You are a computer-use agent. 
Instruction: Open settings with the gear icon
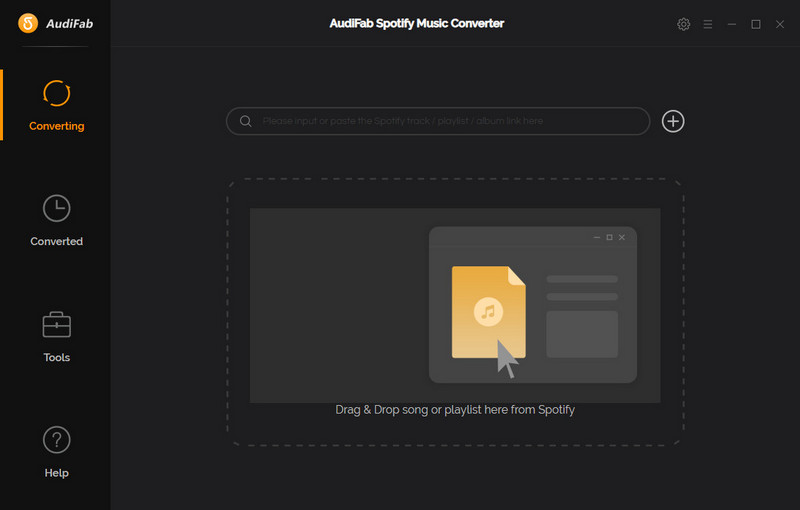(684, 24)
